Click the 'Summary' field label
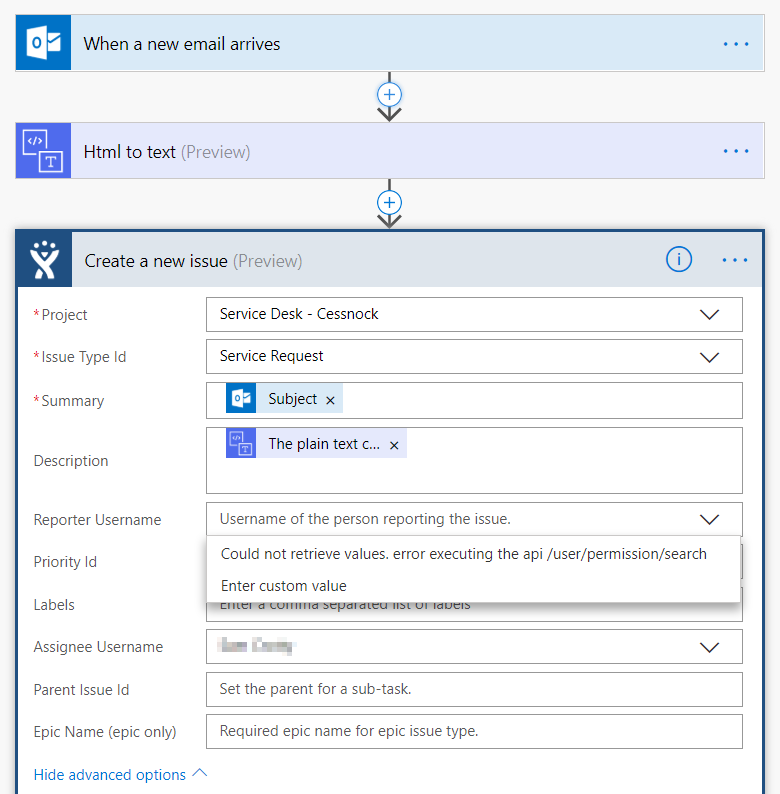This screenshot has width=780, height=794. [x=72, y=401]
